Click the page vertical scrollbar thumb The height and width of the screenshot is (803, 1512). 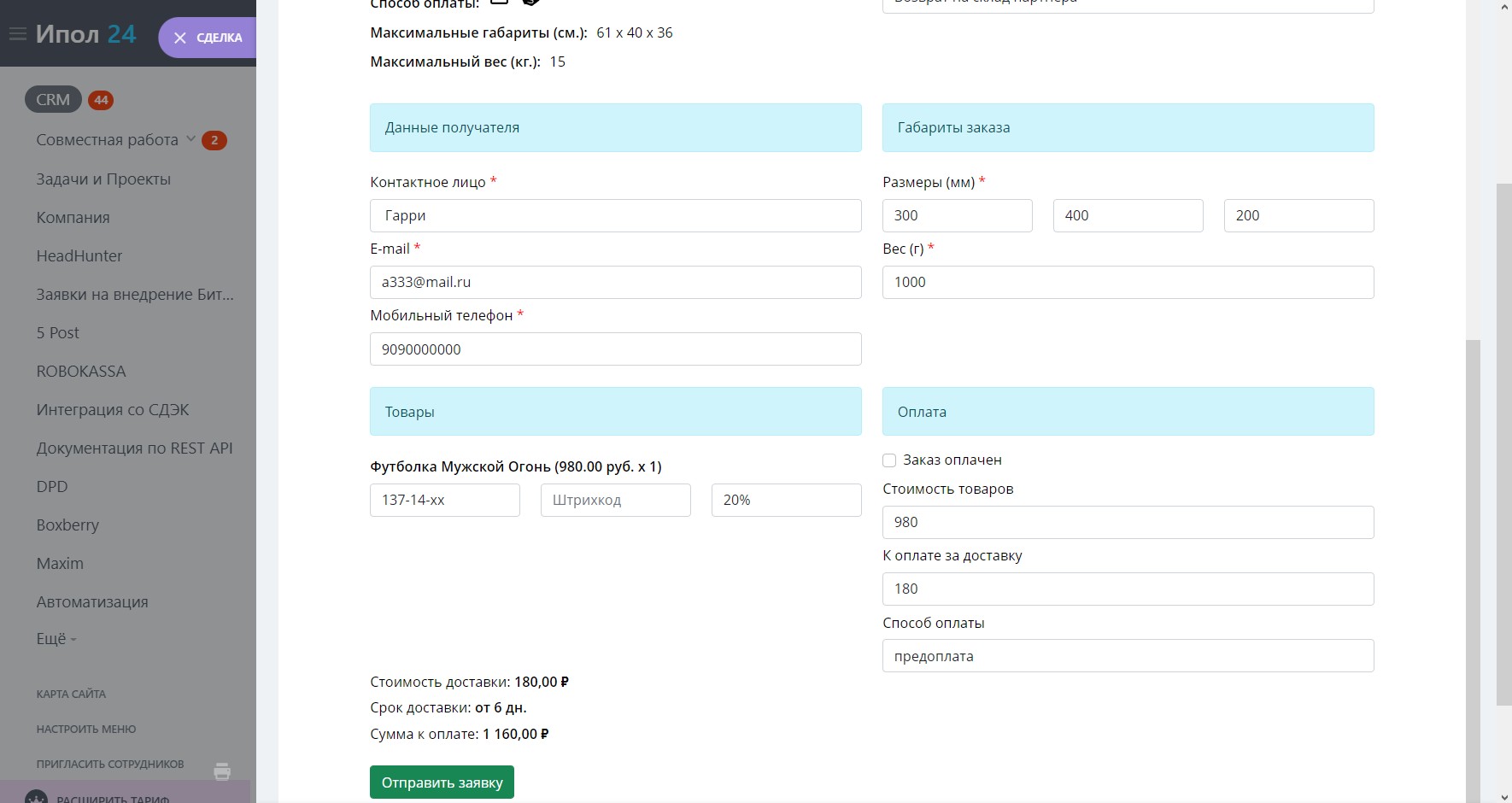click(x=1503, y=444)
